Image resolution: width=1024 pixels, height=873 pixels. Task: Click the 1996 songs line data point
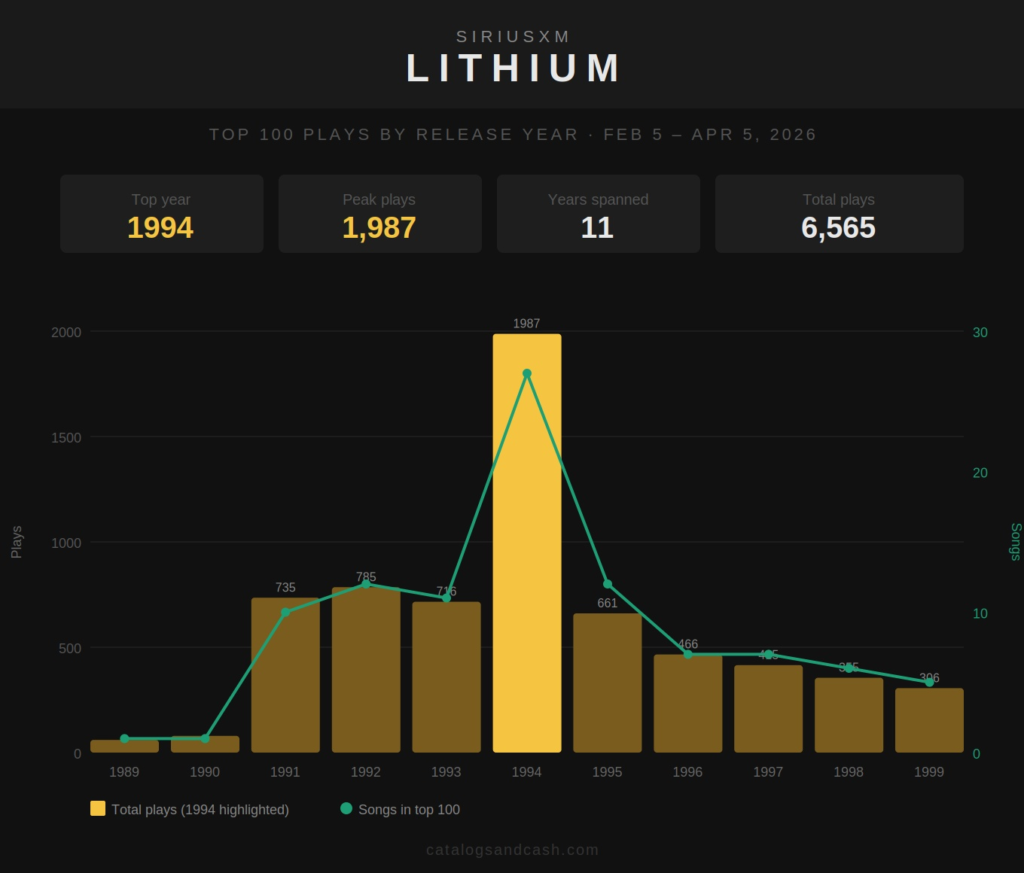tap(688, 654)
